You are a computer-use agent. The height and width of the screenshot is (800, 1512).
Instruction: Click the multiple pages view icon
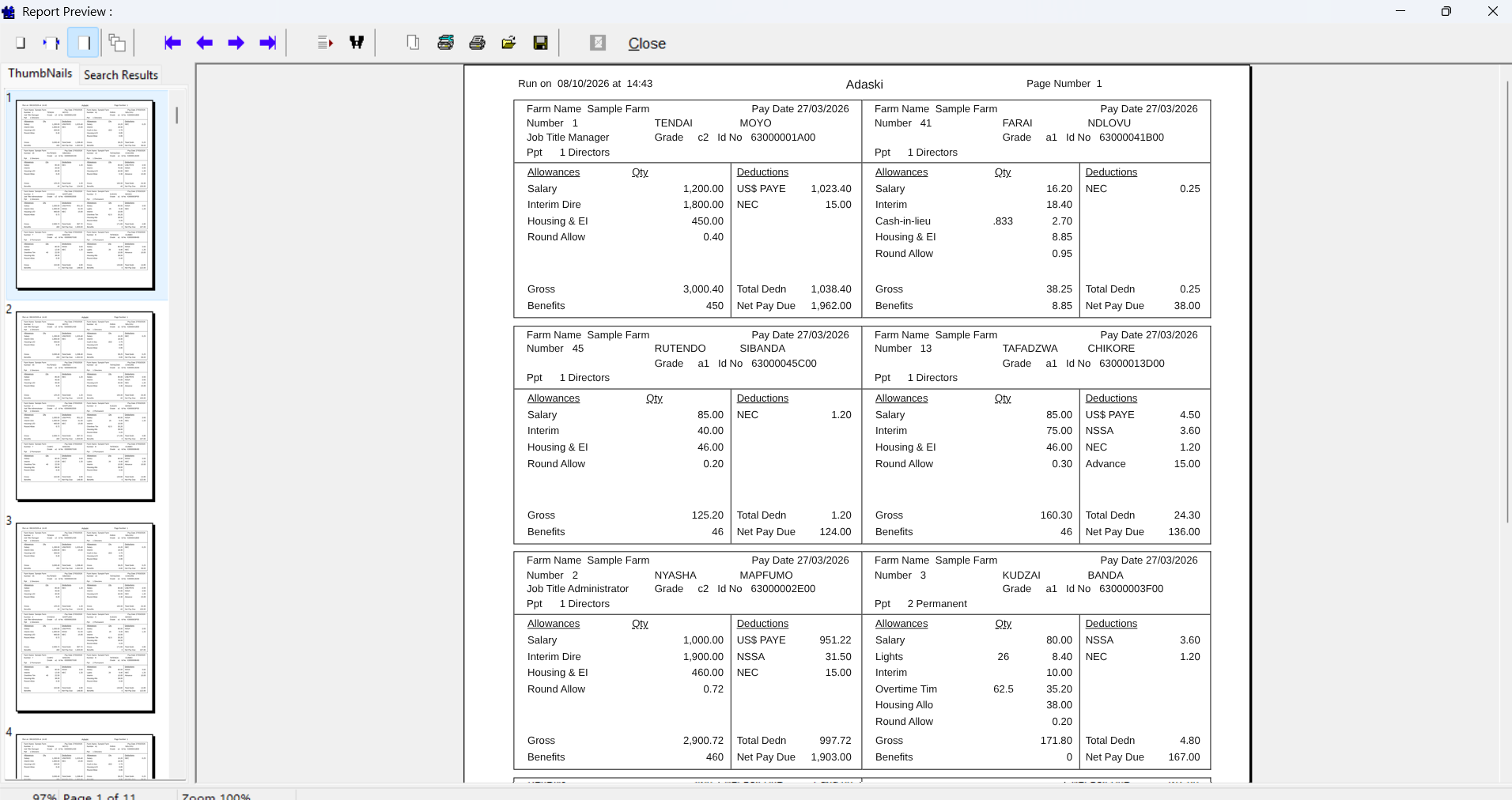click(x=117, y=43)
